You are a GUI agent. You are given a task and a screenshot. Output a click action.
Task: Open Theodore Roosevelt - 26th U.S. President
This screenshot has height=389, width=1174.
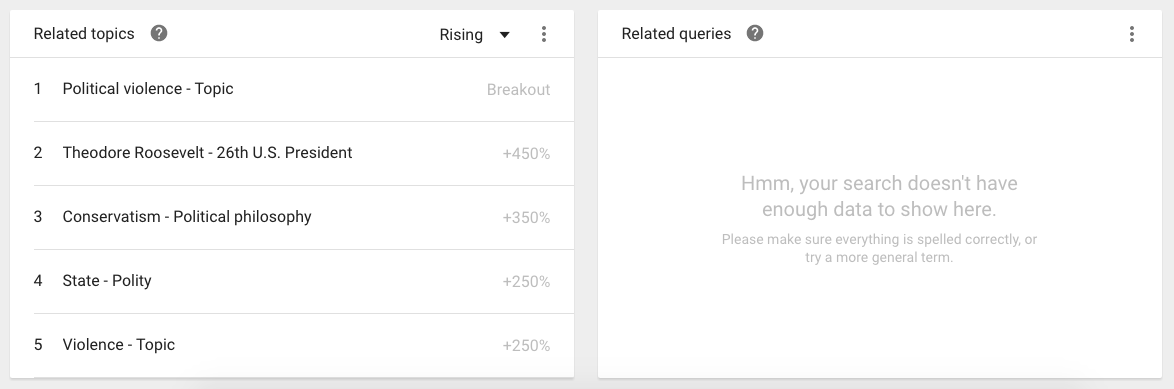[x=292, y=153]
